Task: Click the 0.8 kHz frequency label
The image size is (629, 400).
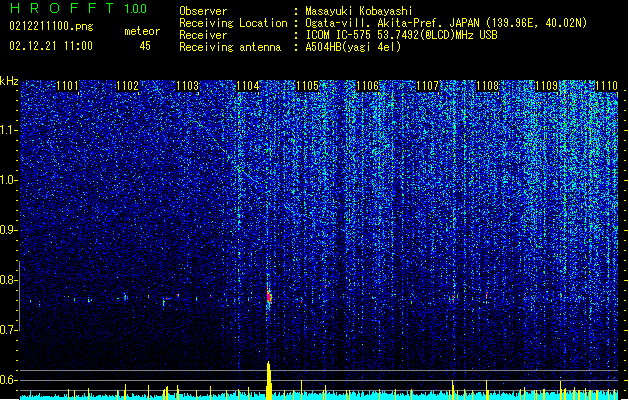Action: tap(8, 280)
